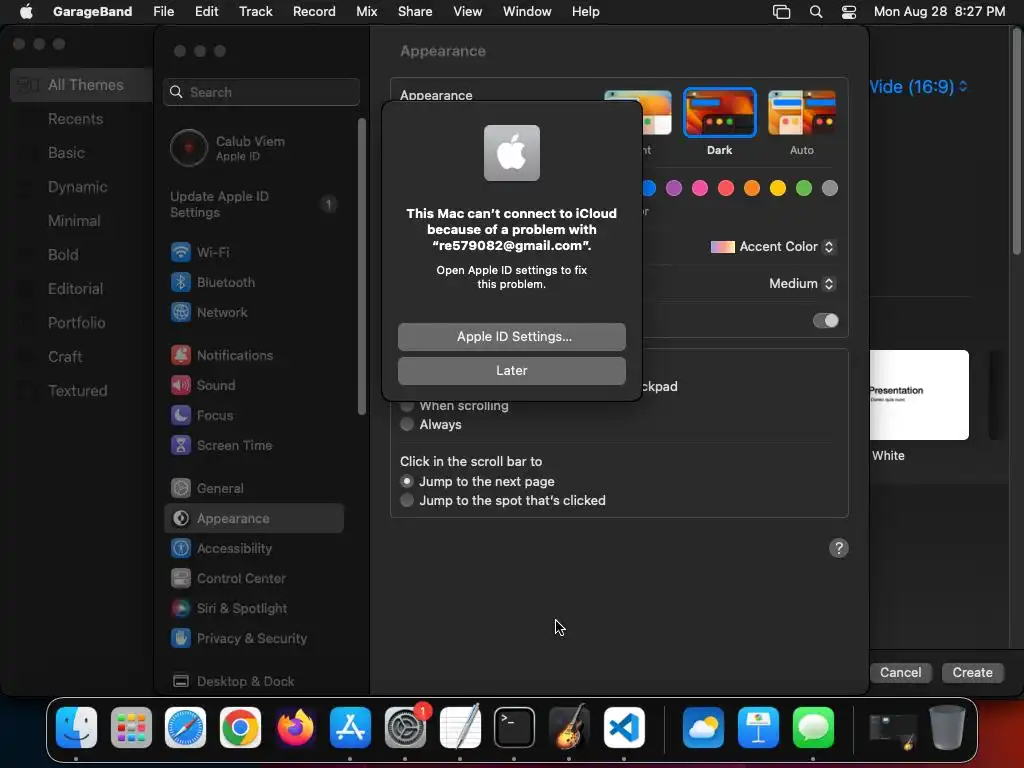Click Cancel in Keynote theme chooser
The image size is (1024, 768).
coord(900,673)
